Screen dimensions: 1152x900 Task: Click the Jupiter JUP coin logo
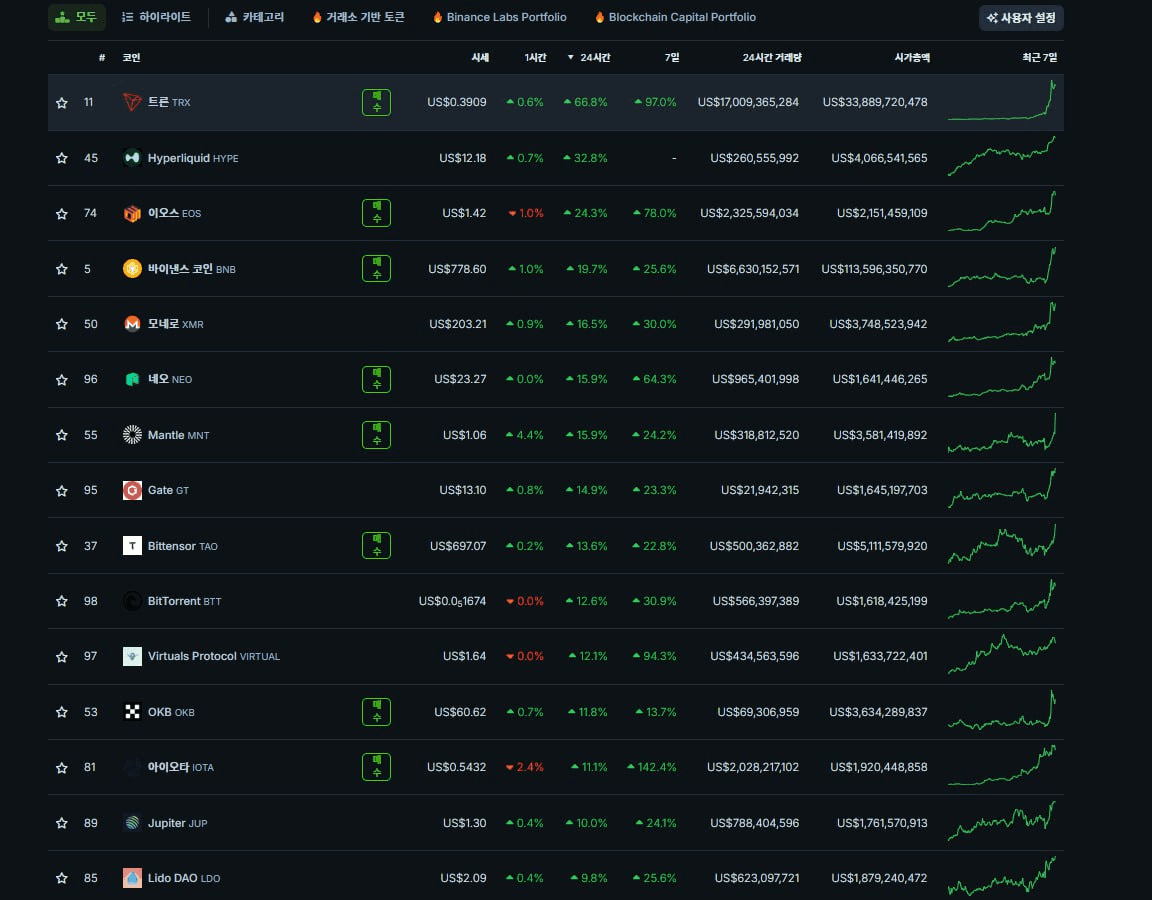tap(132, 823)
